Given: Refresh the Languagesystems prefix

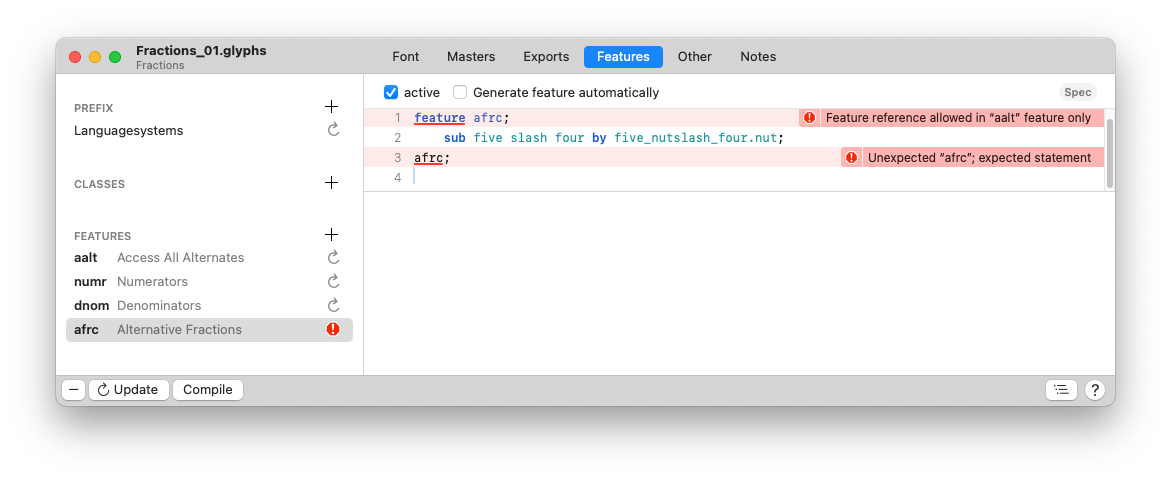Looking at the screenshot, I should [333, 130].
